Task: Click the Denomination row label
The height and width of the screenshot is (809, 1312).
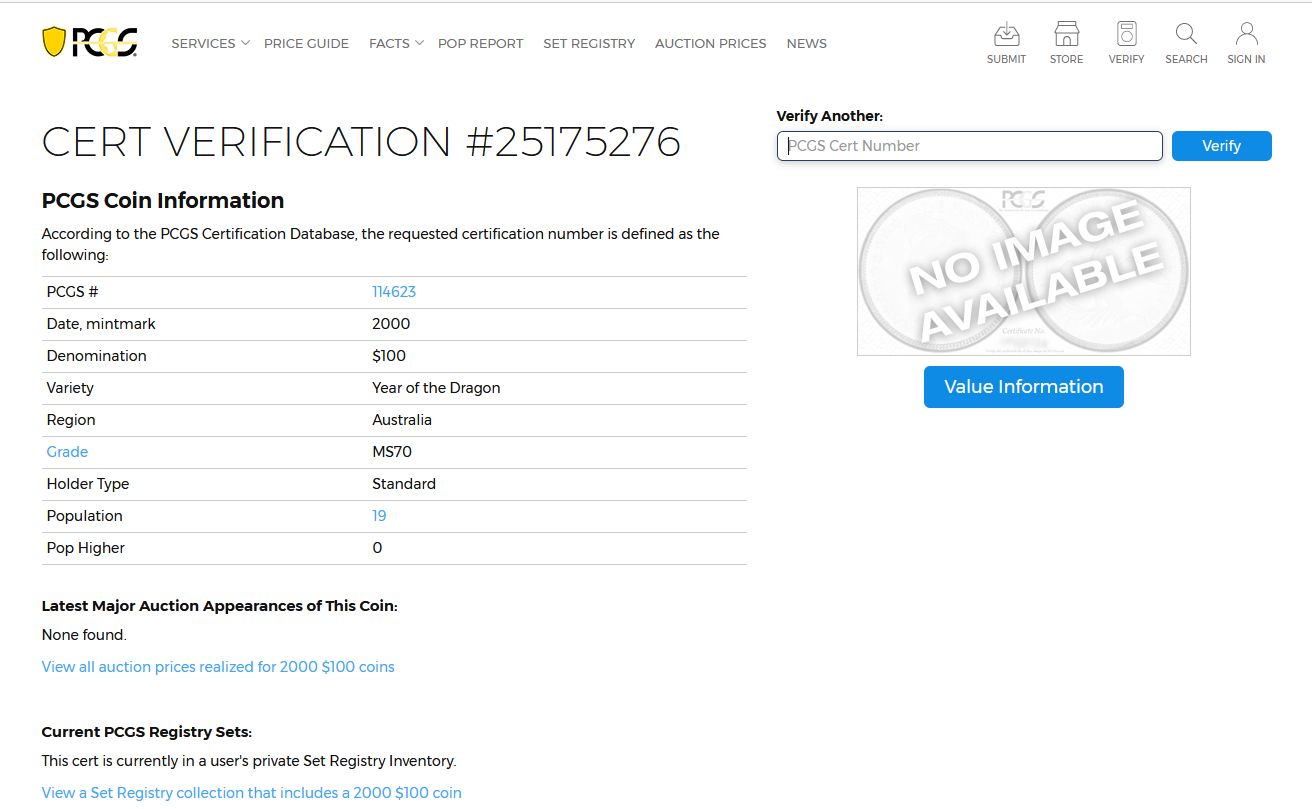Action: 96,356
